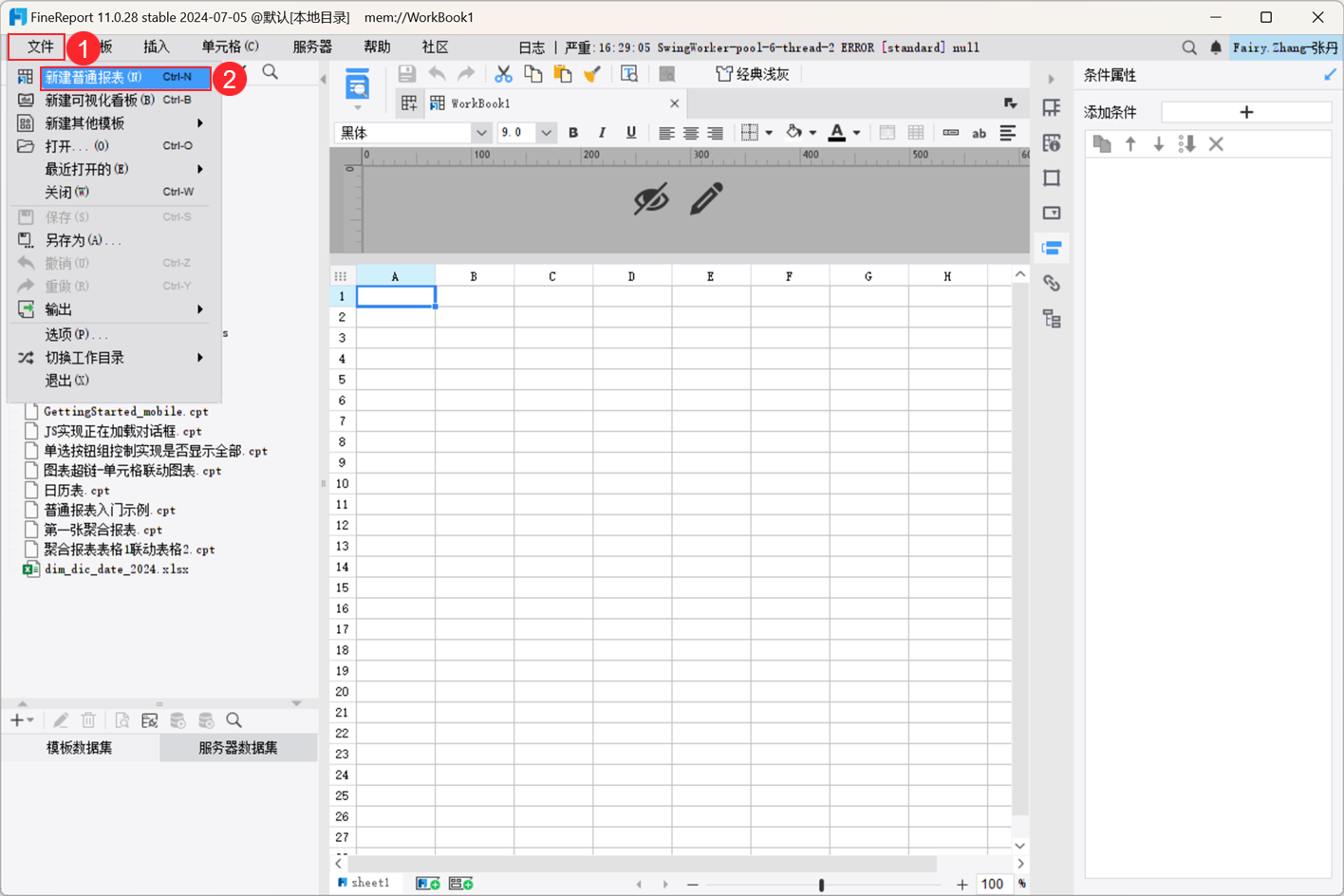1344x896 pixels.
Task: Open the cell border style dropdown arrow
Action: 769,134
